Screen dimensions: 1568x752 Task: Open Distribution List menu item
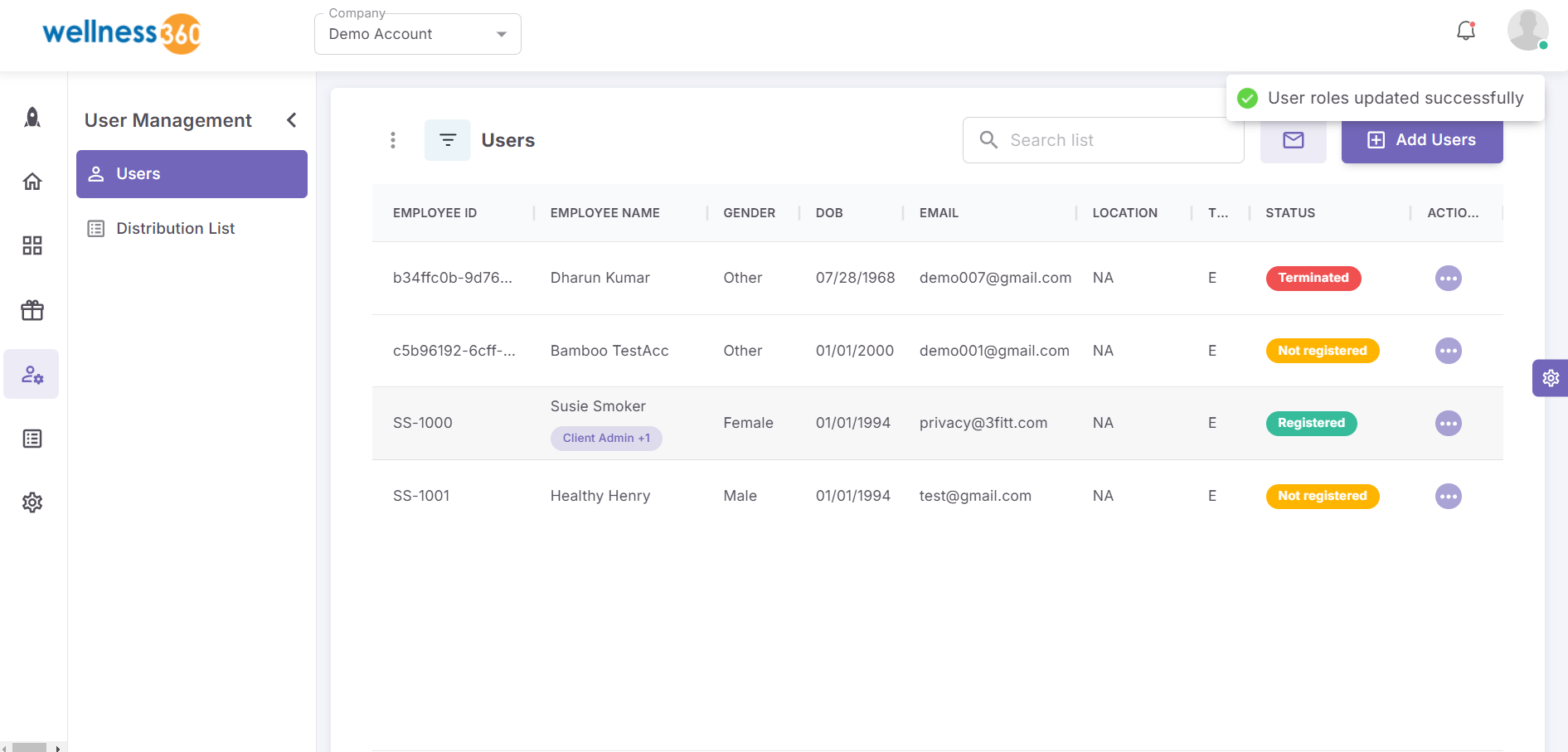point(192,228)
